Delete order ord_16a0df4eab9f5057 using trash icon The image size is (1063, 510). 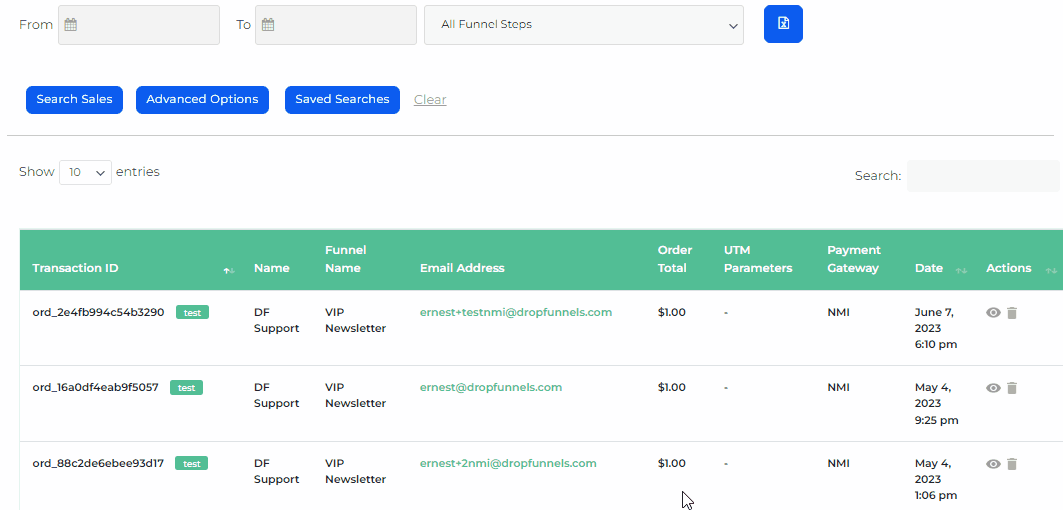[x=1011, y=388]
